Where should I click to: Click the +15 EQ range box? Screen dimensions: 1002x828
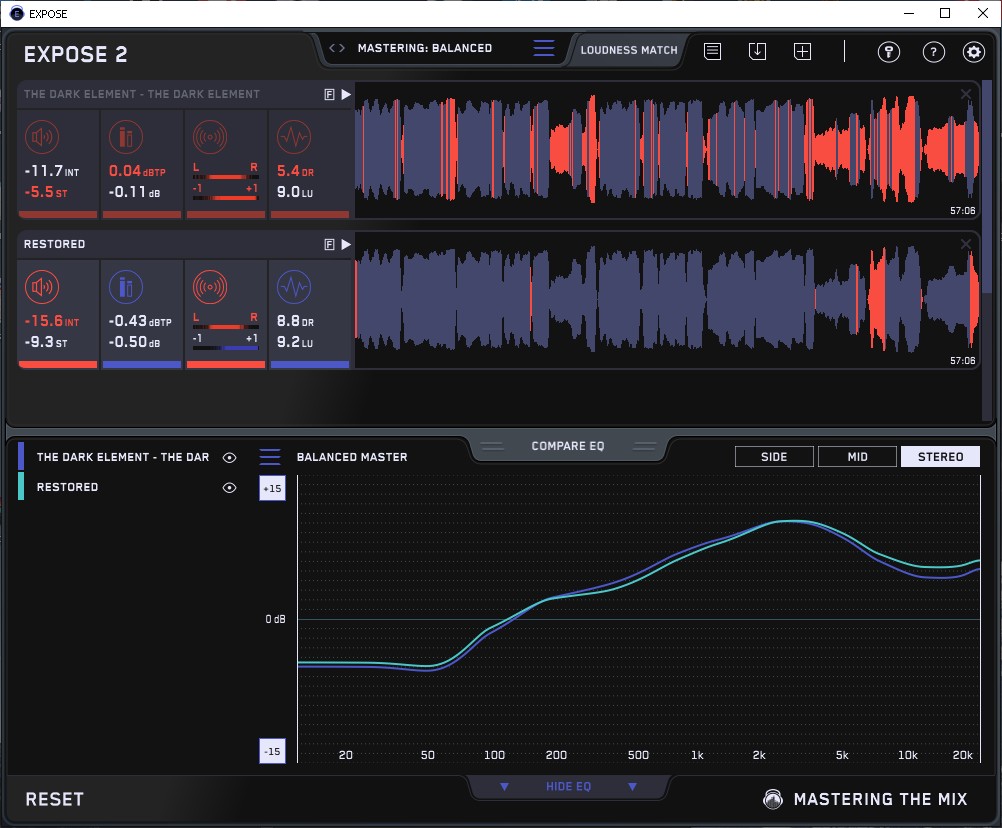point(272,488)
